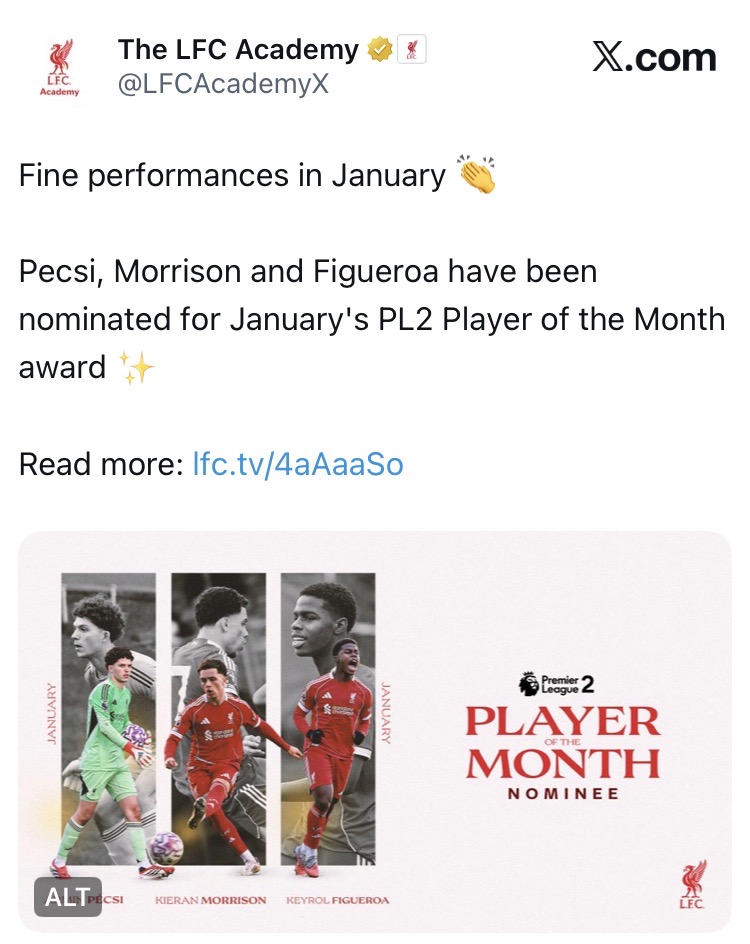Click the "NOMINEE" text in the graphic
750x944 pixels.
tap(563, 794)
